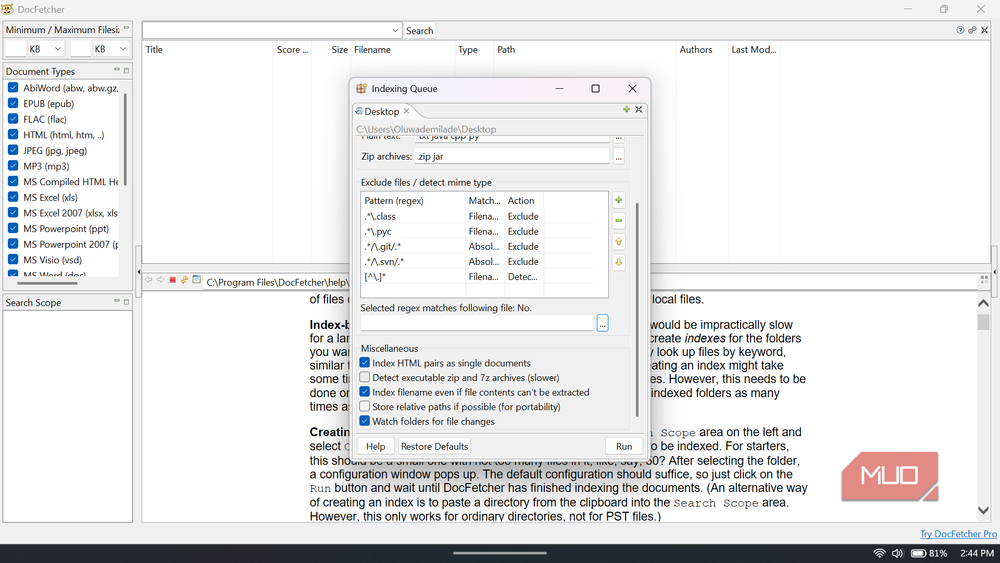Click the Zip archives text field
The width and height of the screenshot is (1000, 563).
(511, 156)
